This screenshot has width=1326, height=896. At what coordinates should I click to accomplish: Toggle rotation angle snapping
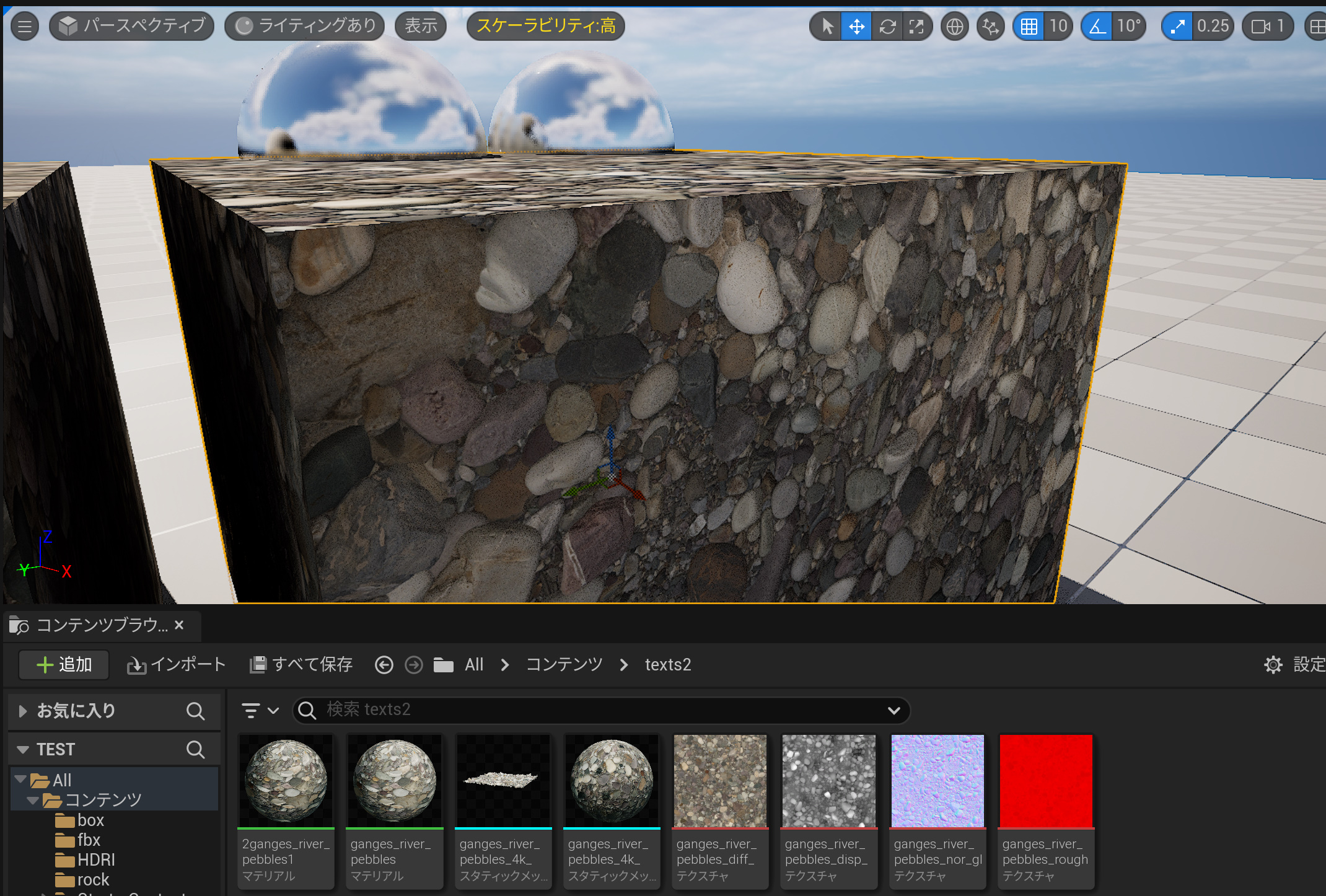pyautogui.click(x=1097, y=27)
